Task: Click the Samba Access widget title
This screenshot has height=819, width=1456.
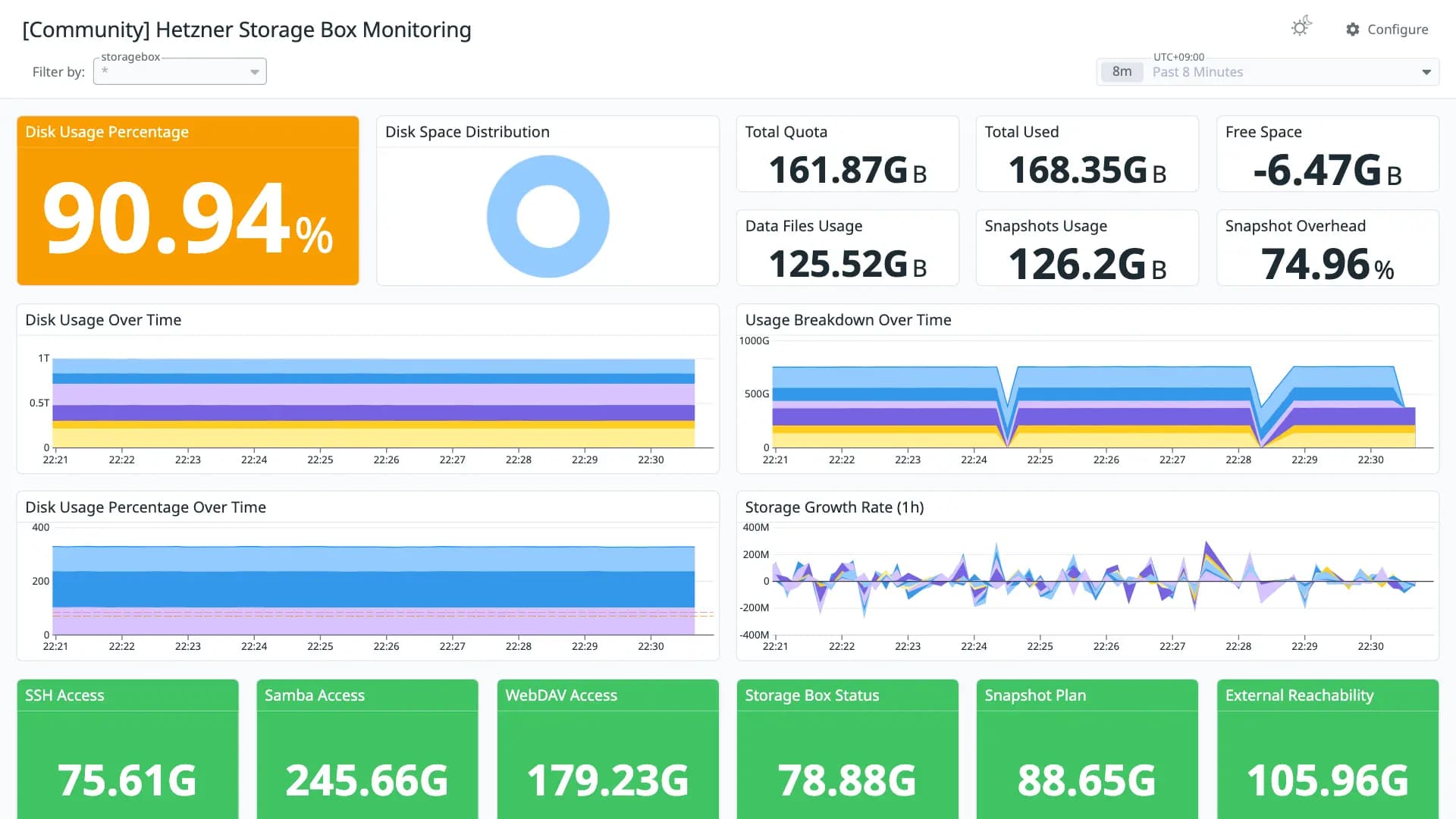Action: 315,695
